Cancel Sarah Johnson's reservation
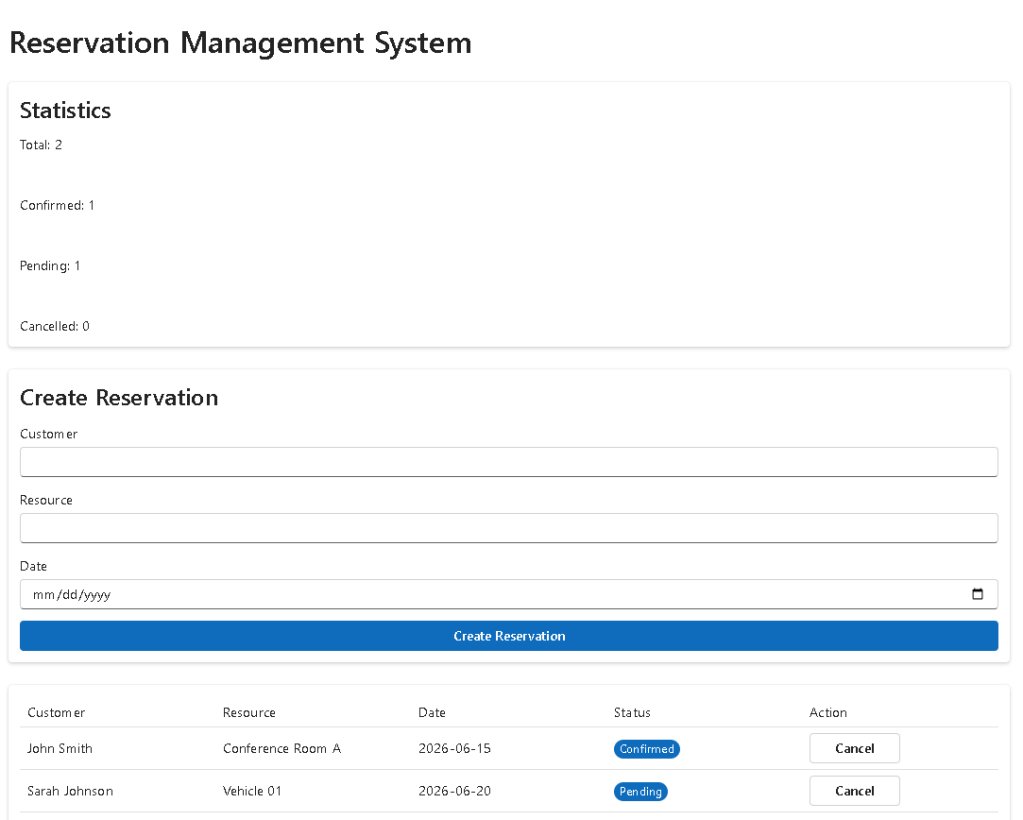 coord(854,791)
